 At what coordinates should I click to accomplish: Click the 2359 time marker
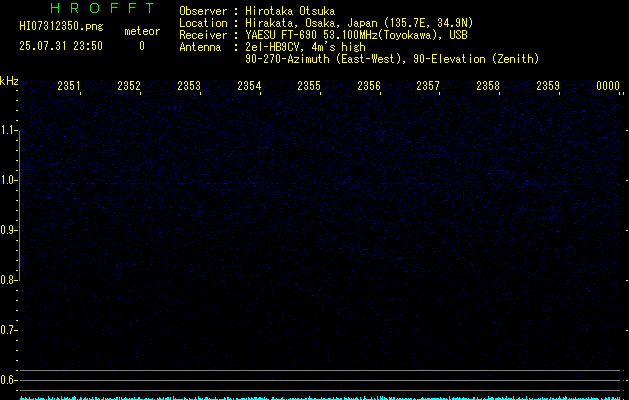coord(548,87)
